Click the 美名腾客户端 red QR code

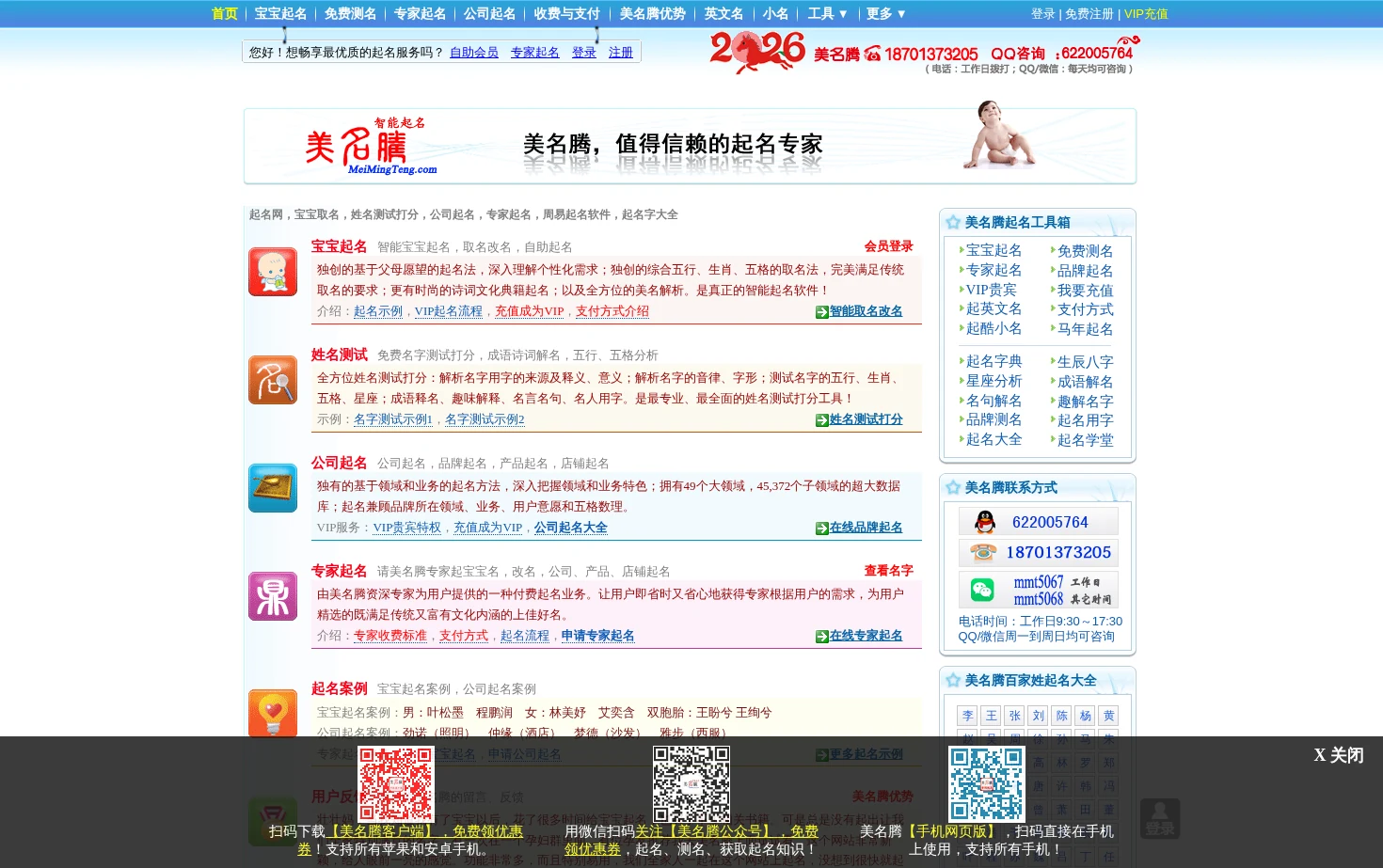[x=396, y=784]
